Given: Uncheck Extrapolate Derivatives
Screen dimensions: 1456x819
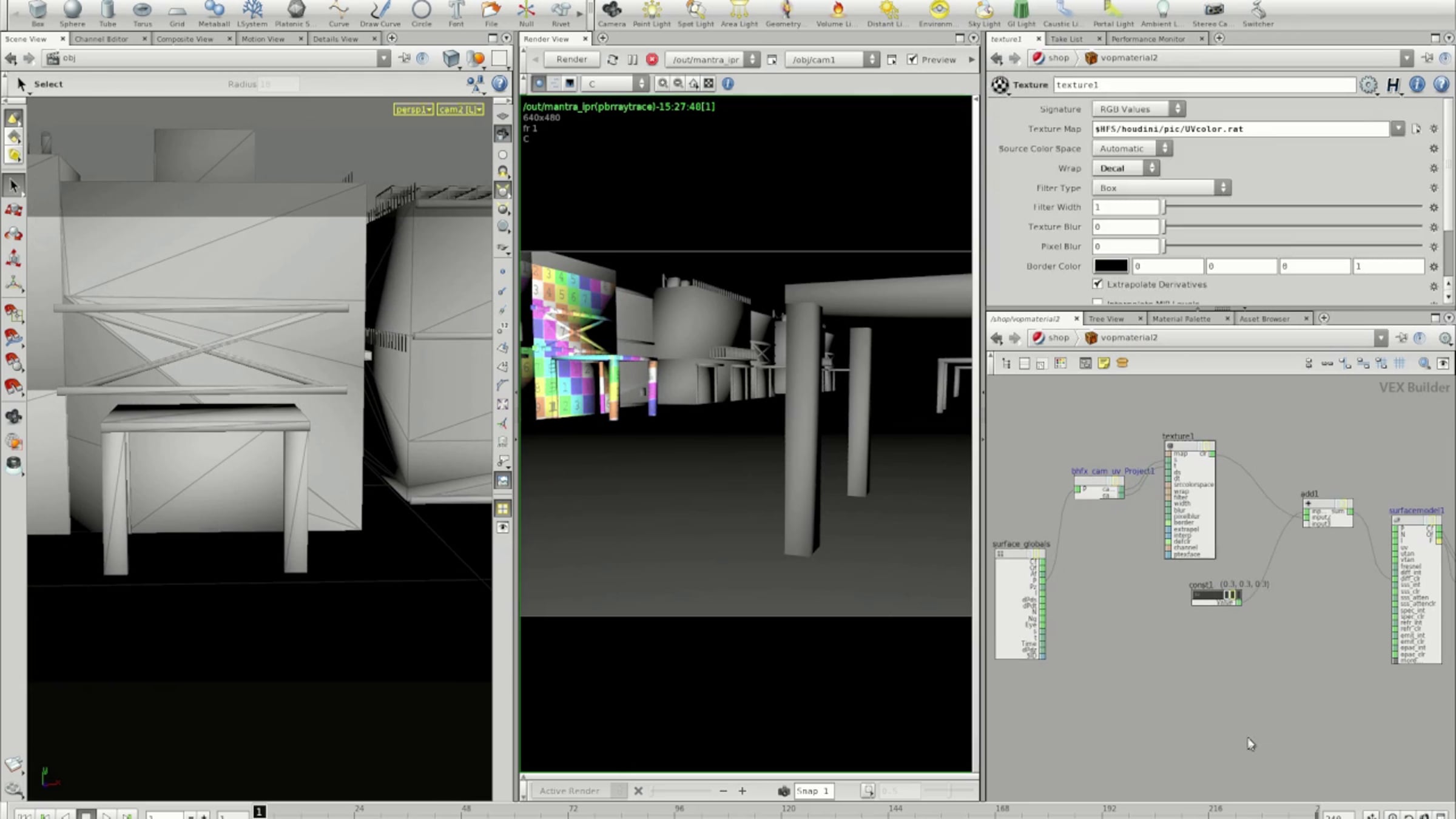Looking at the screenshot, I should tap(1097, 284).
